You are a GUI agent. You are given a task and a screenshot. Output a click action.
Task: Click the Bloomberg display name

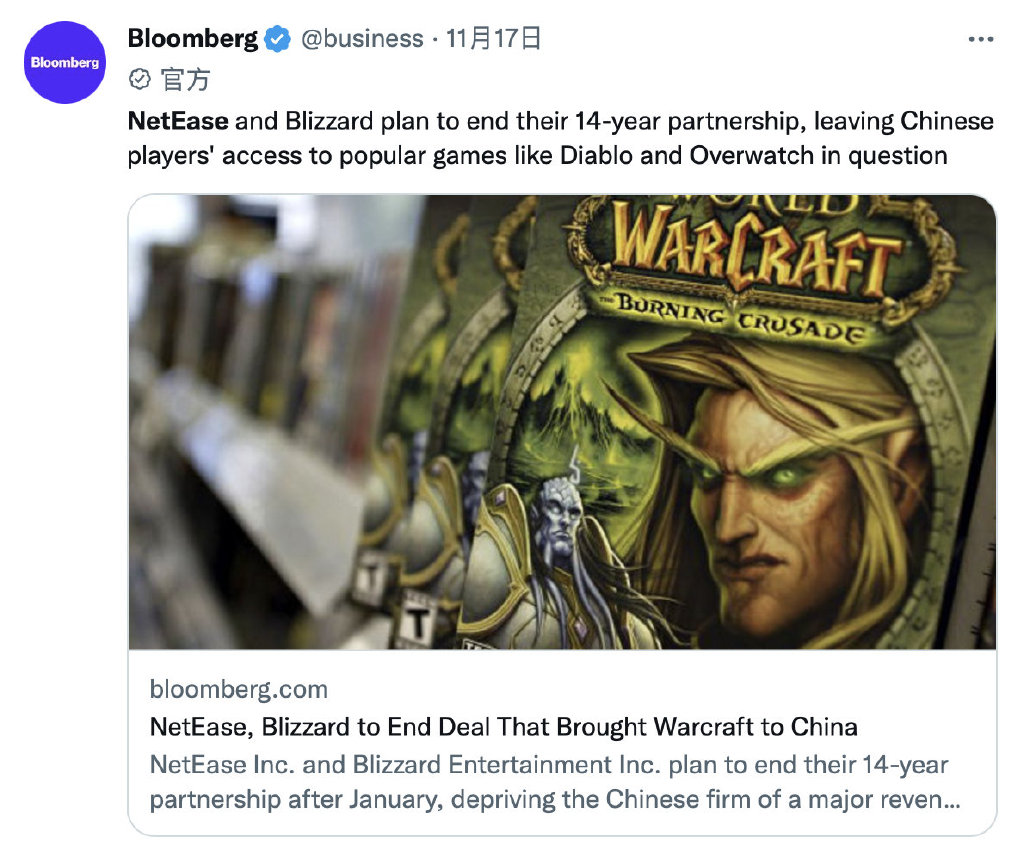[x=193, y=39]
